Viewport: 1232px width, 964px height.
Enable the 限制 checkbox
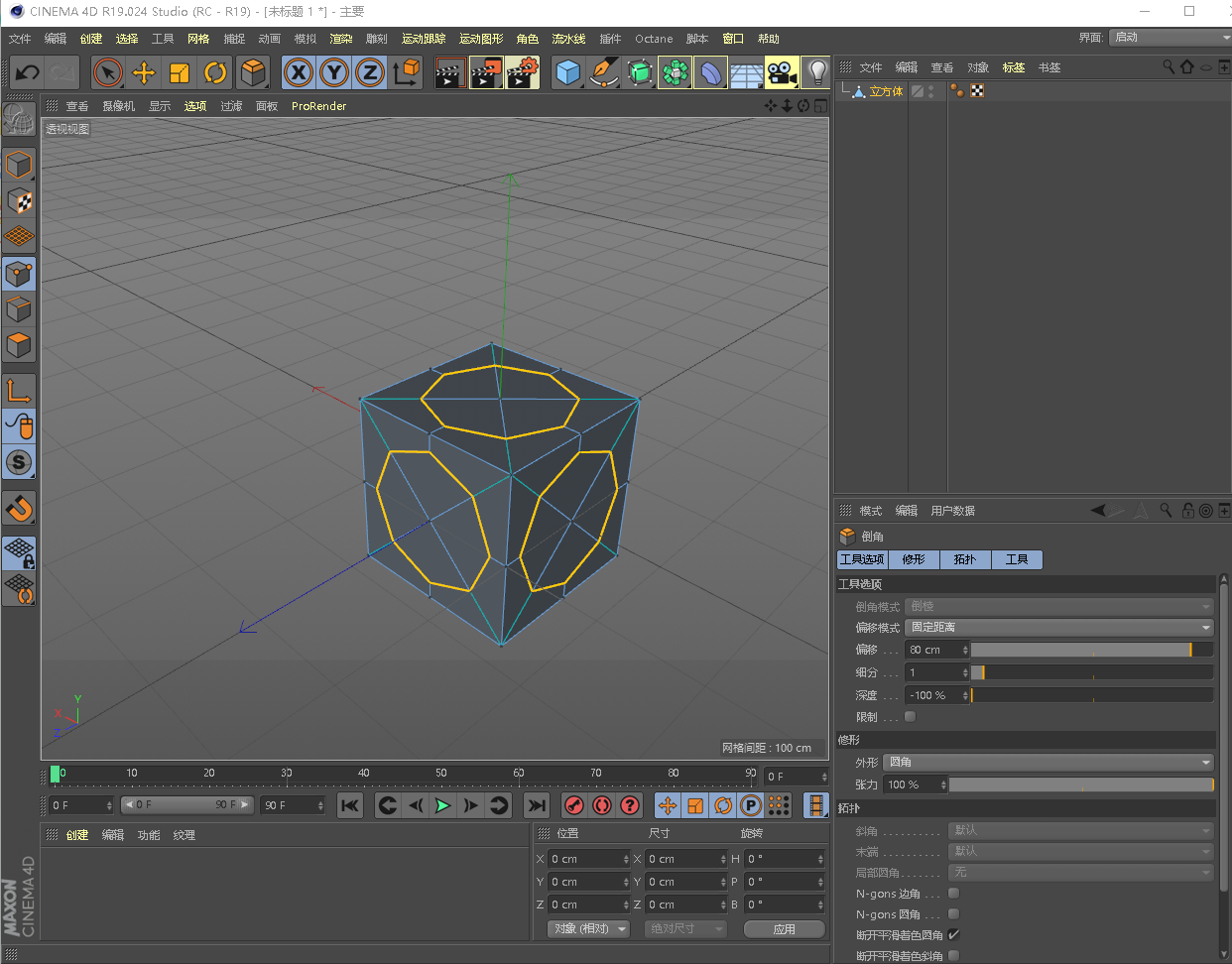click(910, 717)
